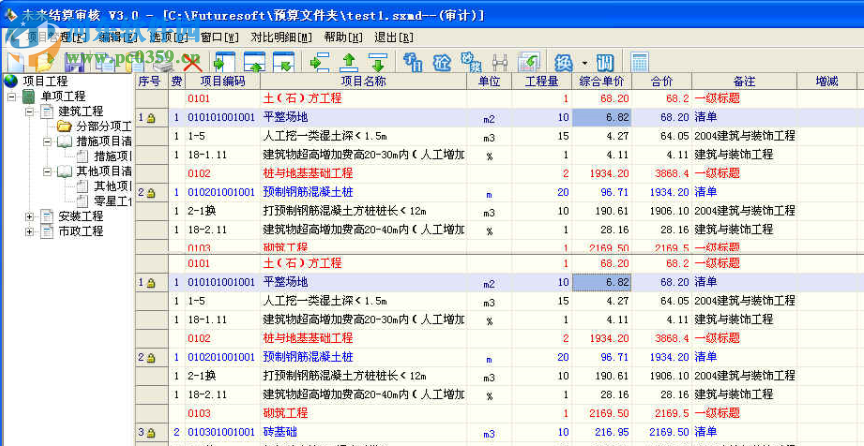
Task: Click 预制钢筋混凝土桩 name in lower pane
Action: [308, 357]
